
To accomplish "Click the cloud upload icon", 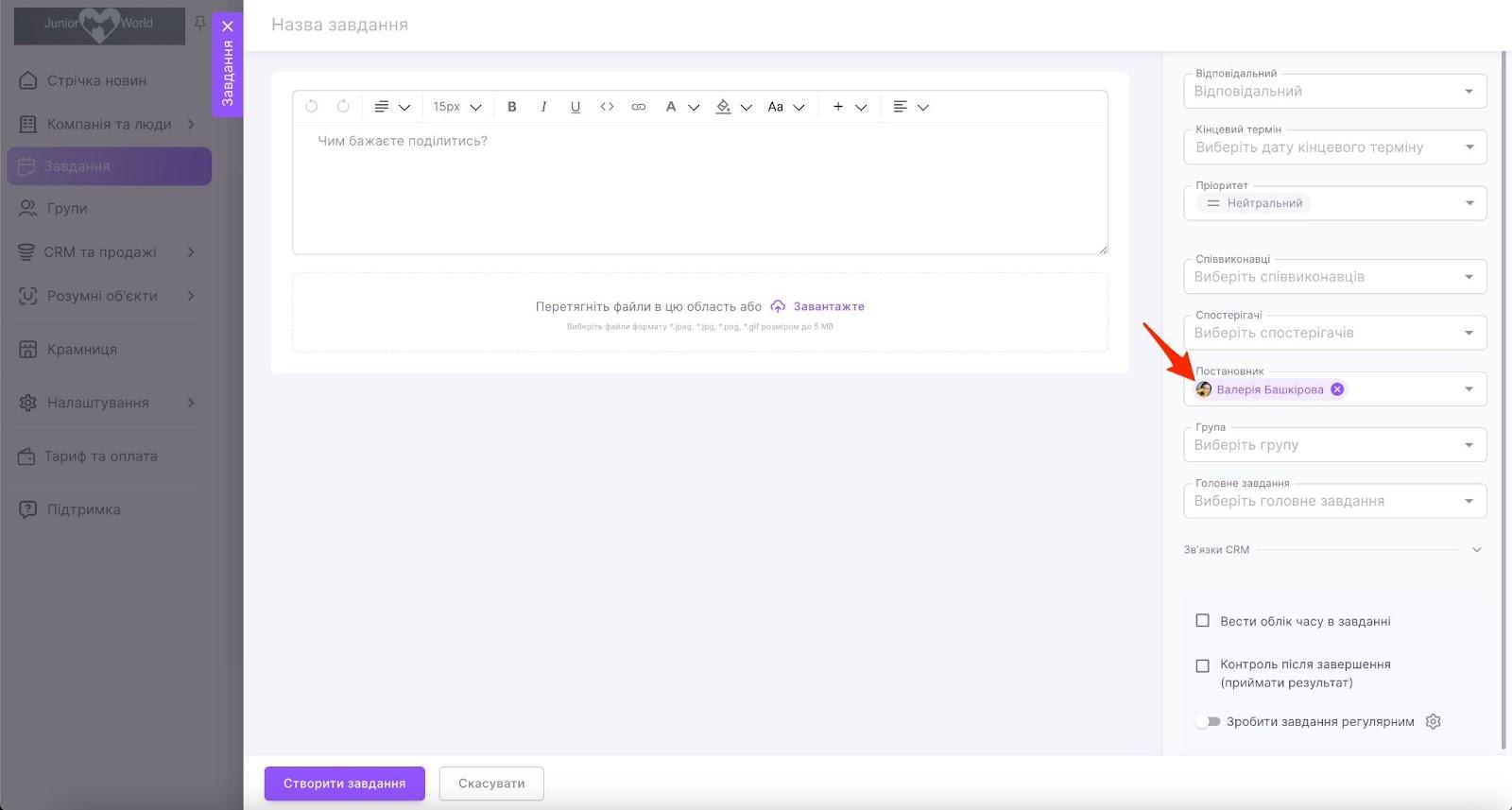I will click(x=778, y=306).
